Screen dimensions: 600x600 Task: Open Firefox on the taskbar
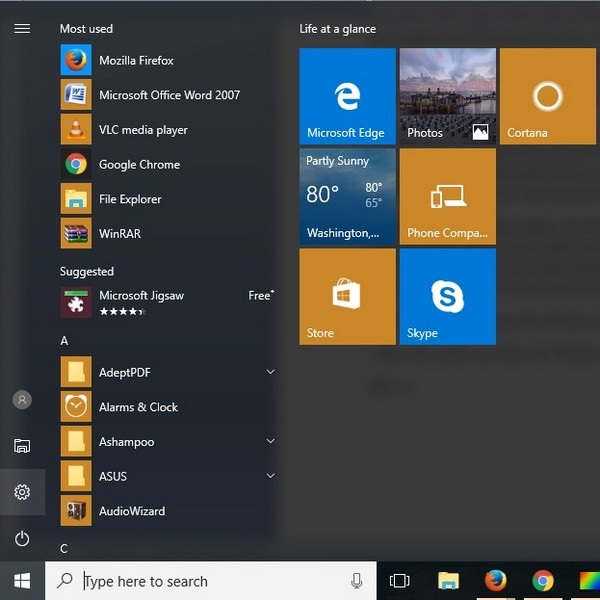[496, 580]
